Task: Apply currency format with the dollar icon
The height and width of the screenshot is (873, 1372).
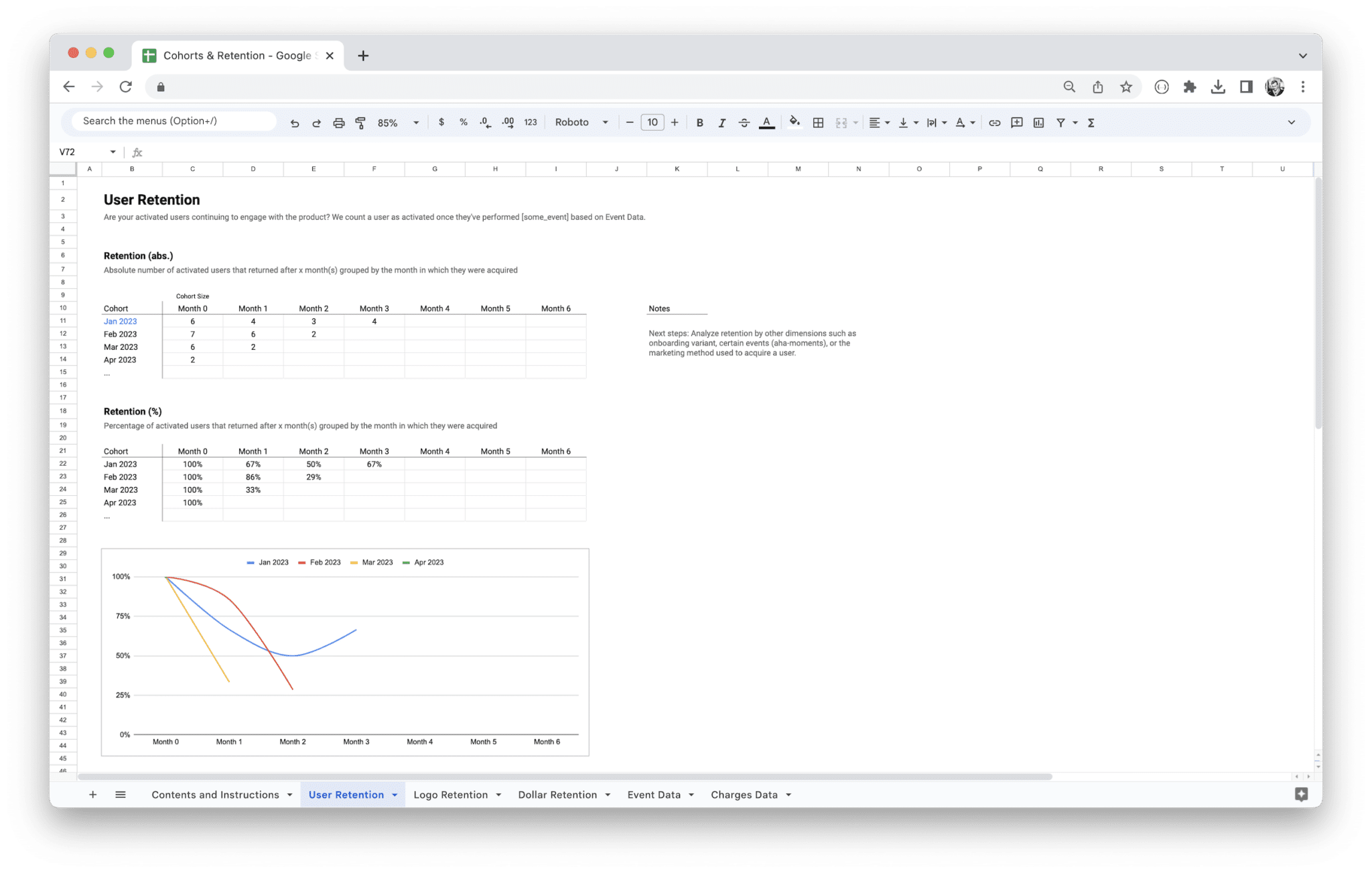Action: (441, 123)
